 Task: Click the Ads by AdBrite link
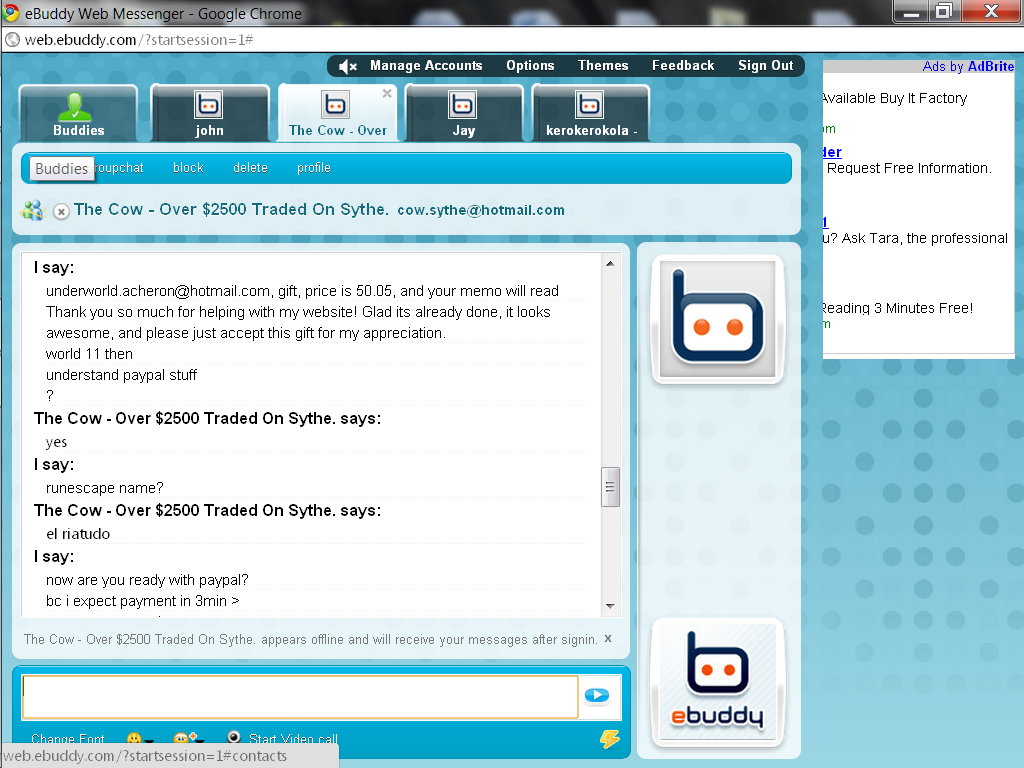968,66
